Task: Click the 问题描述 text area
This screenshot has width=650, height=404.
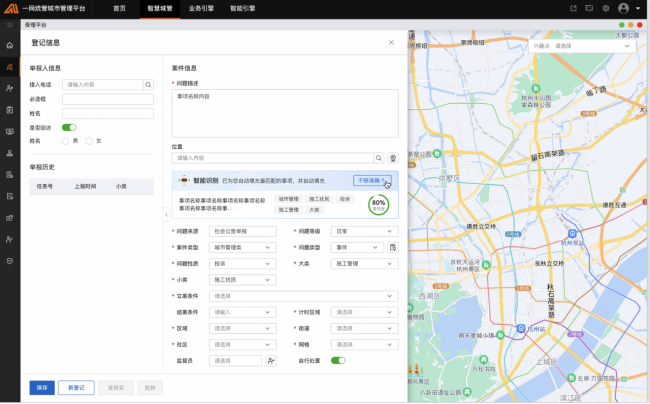Action: pyautogui.click(x=285, y=112)
